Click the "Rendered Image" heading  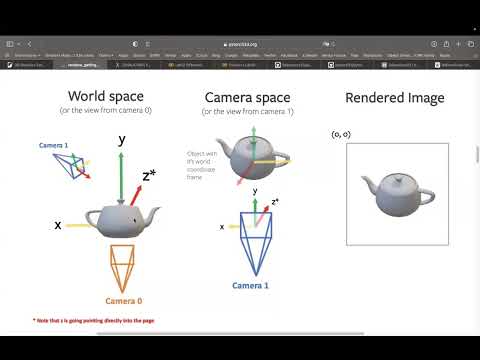tap(395, 98)
